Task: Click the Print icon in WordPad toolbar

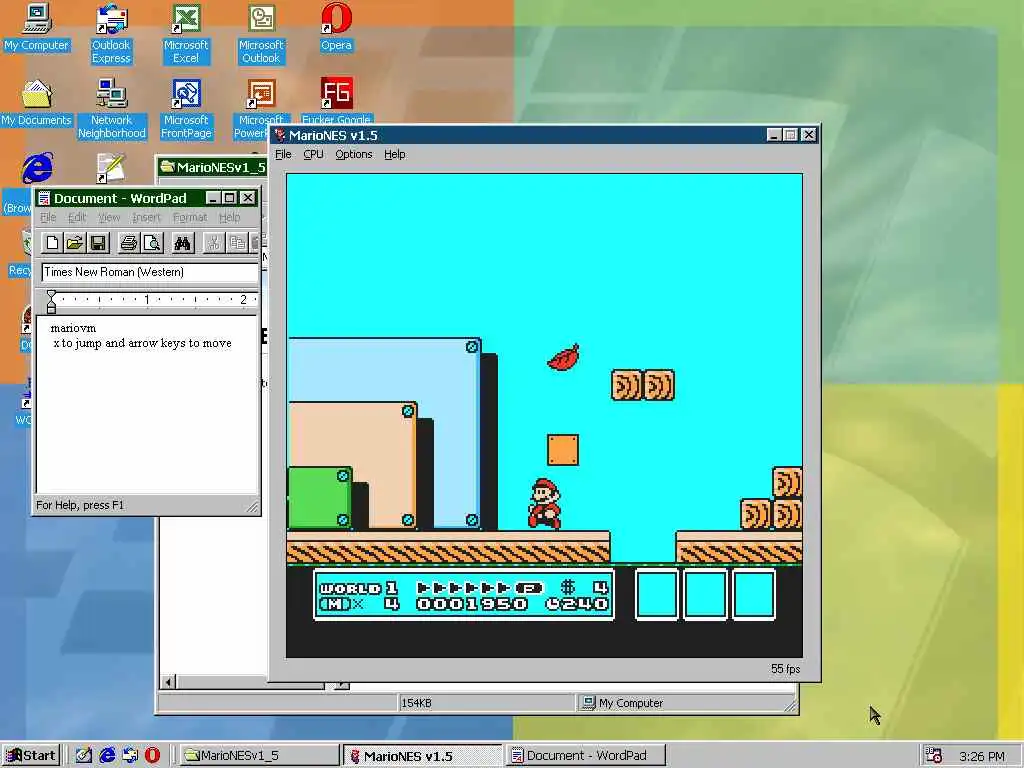Action: point(129,244)
